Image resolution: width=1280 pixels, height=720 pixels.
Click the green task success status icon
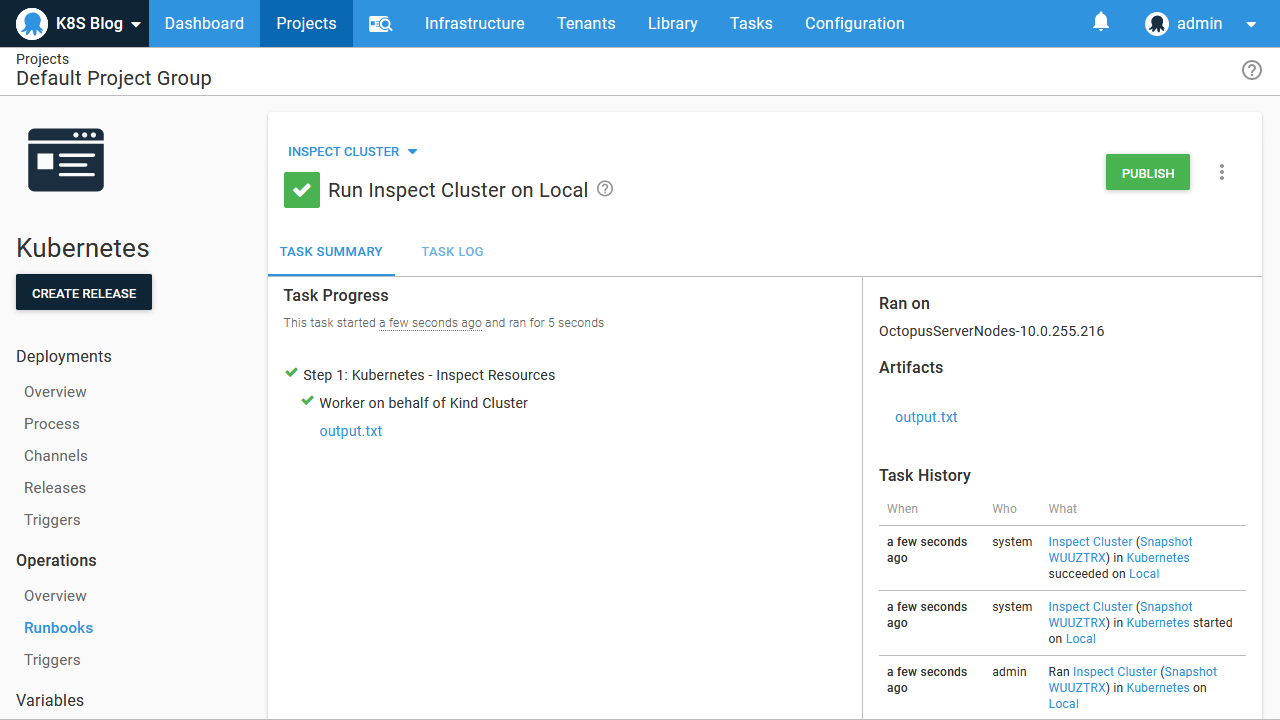tap(302, 190)
